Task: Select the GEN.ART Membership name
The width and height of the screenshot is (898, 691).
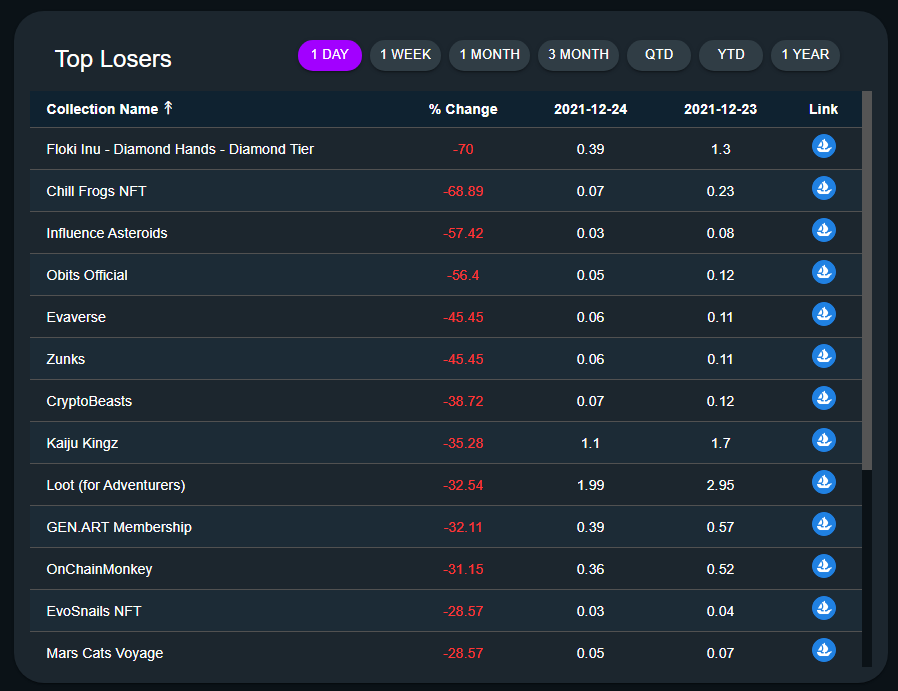Action: (119, 527)
